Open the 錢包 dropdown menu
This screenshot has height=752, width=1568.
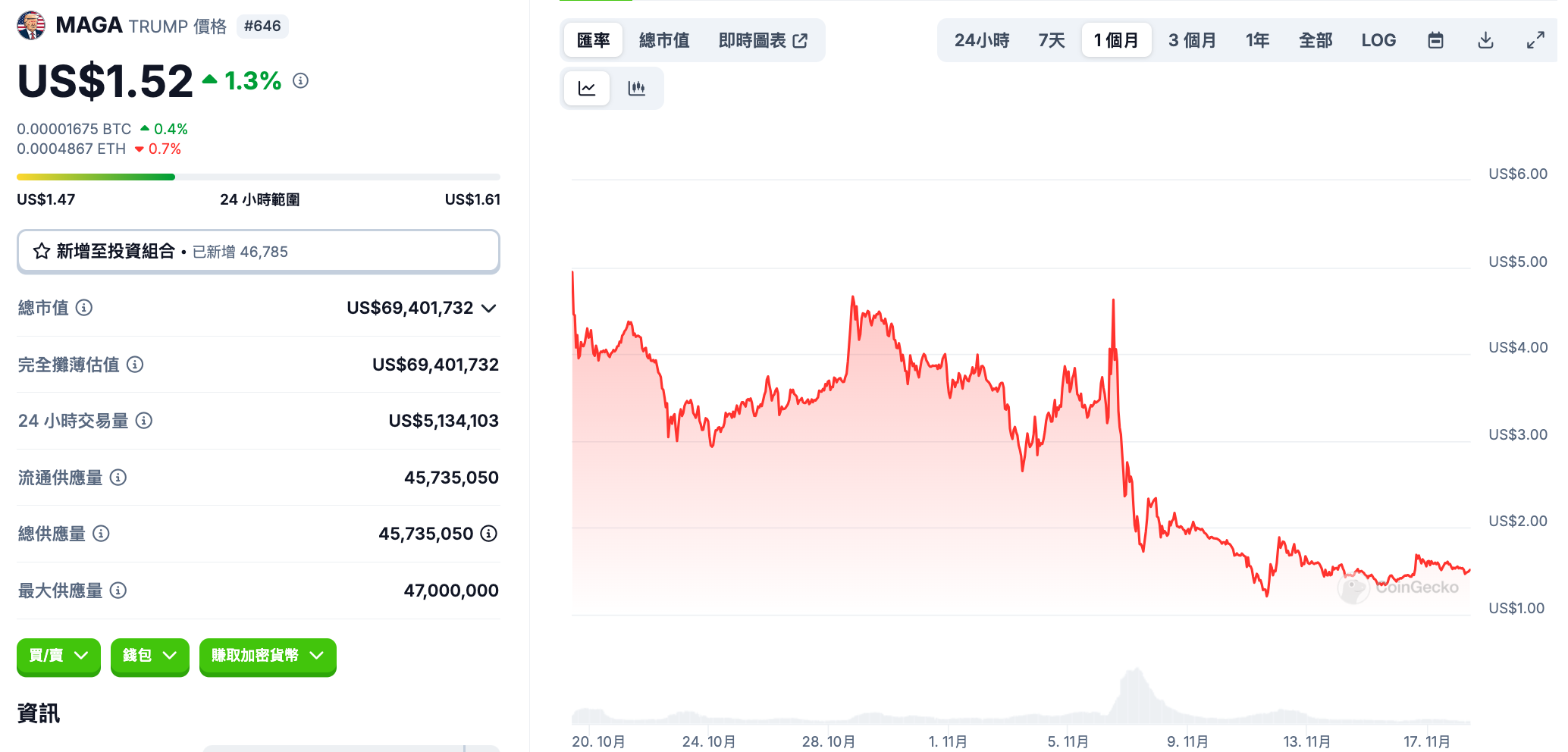coord(149,656)
